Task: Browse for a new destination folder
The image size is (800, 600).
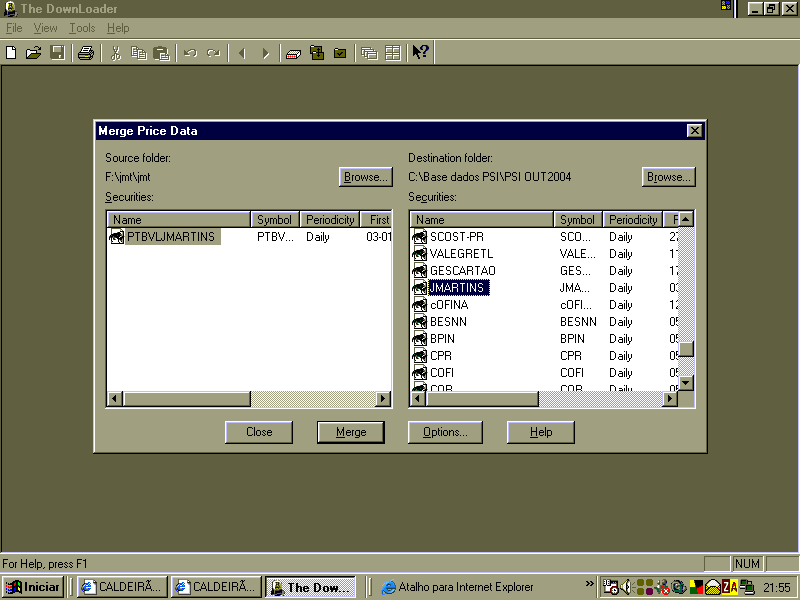Action: [668, 176]
